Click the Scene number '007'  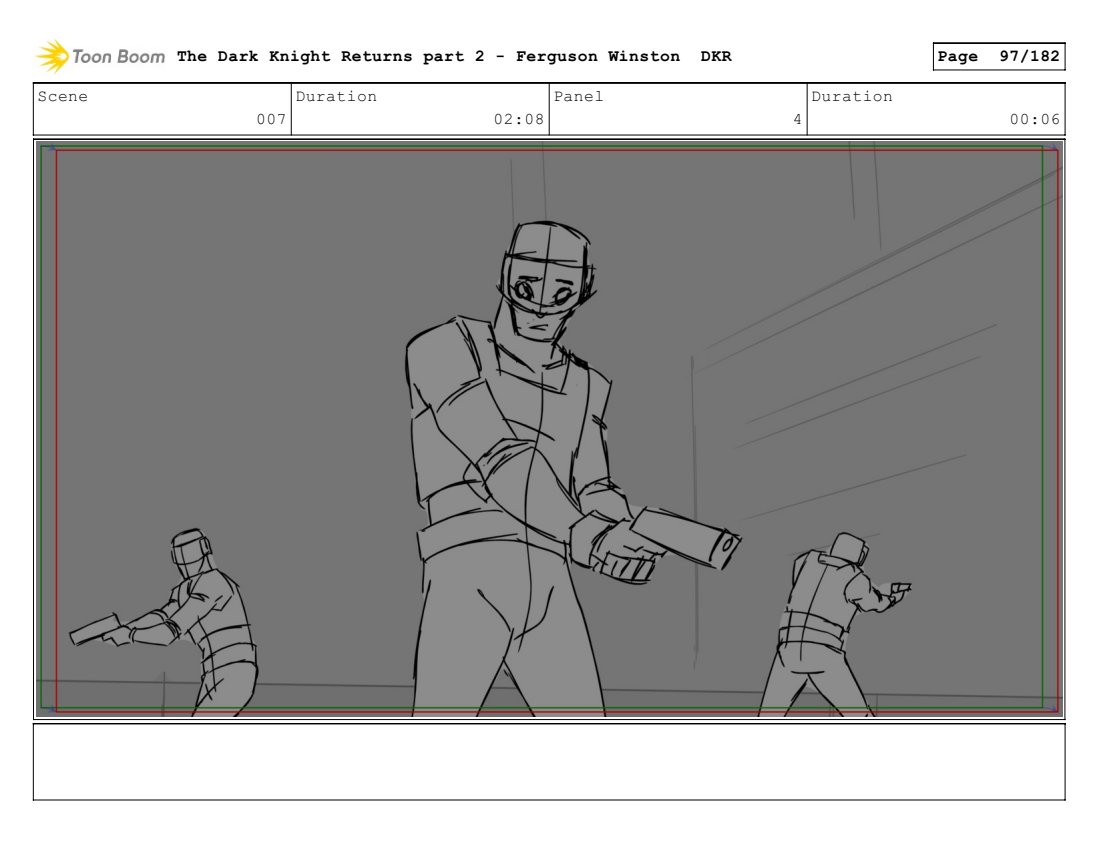tap(271, 119)
